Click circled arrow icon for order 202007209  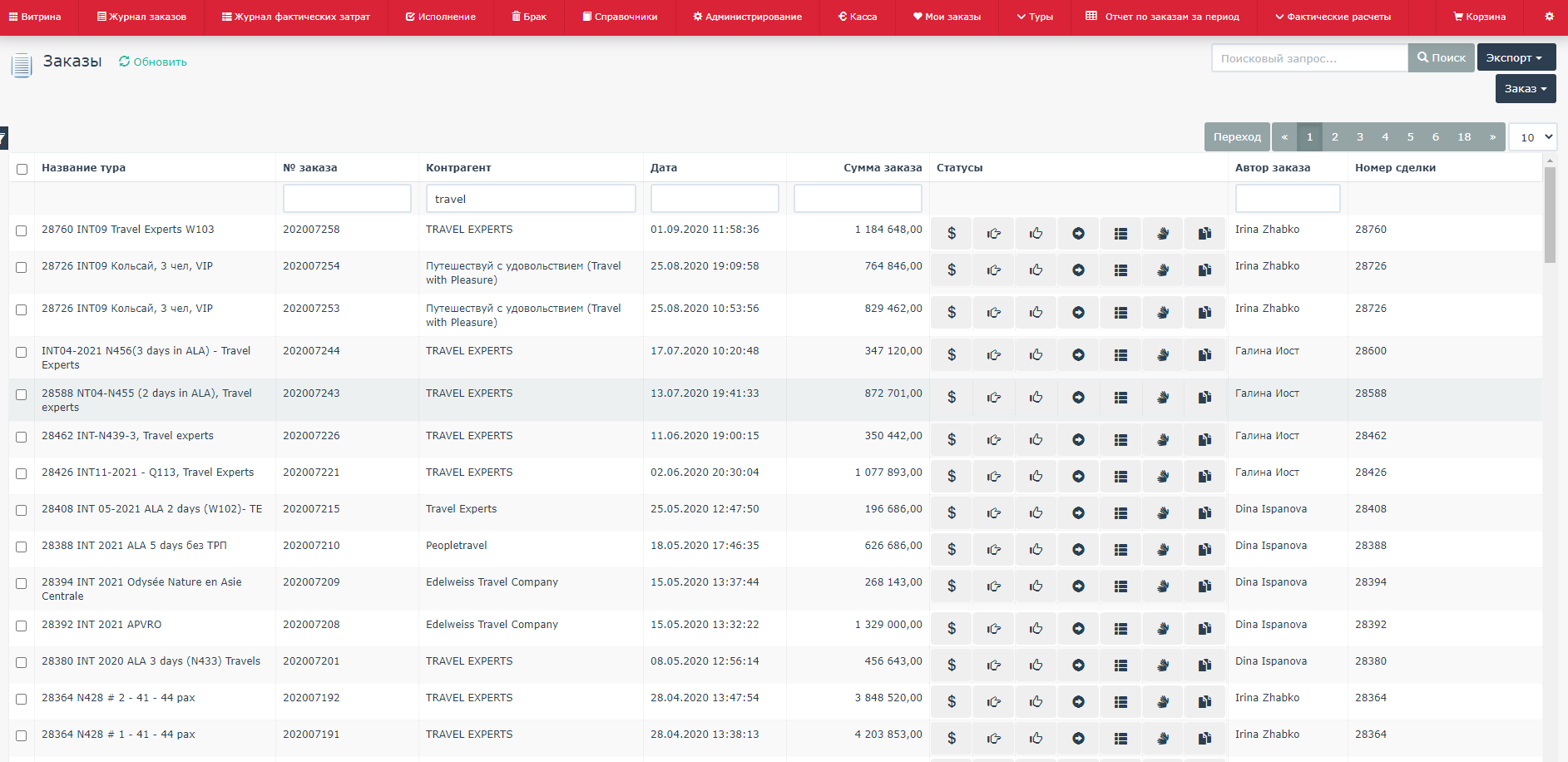[1078, 586]
